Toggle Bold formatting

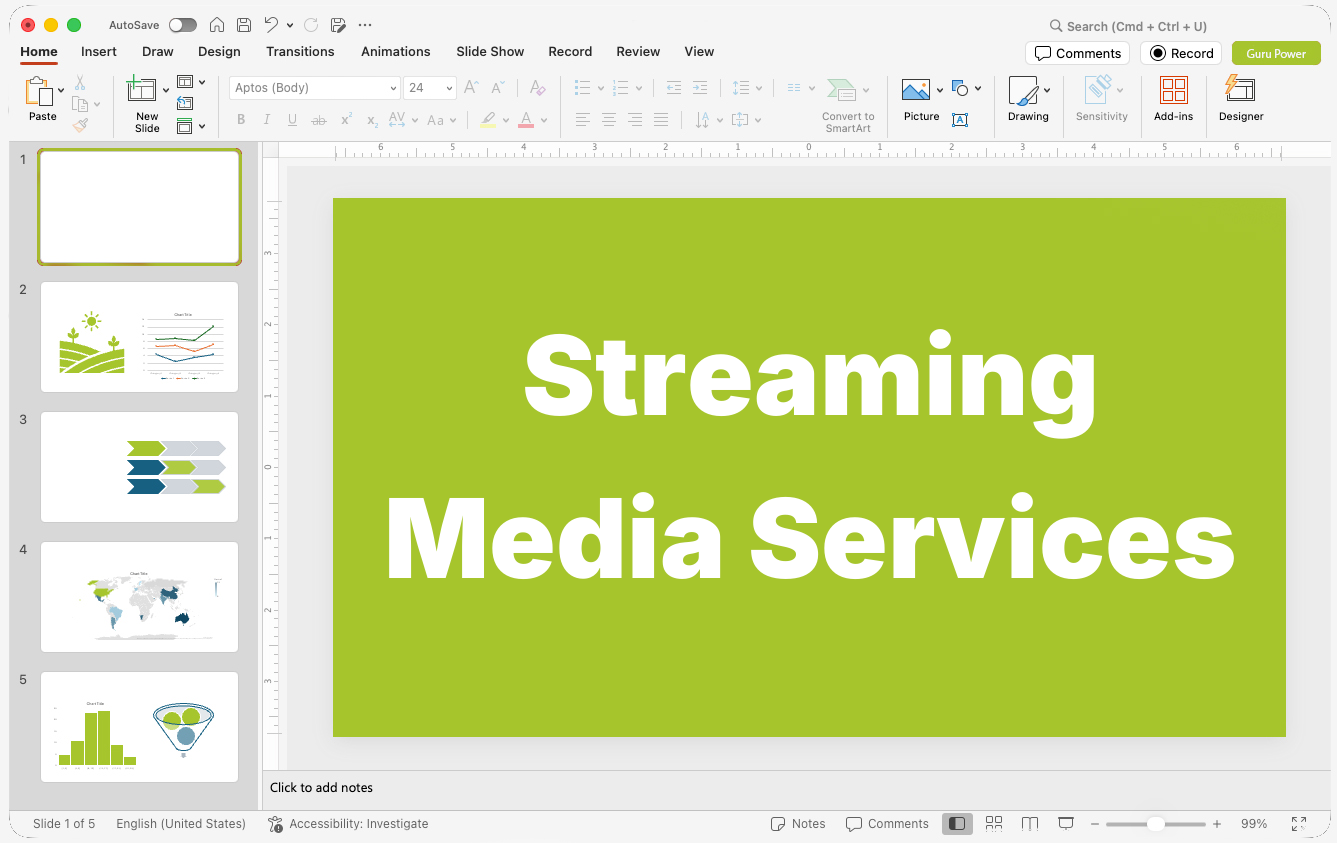[241, 120]
